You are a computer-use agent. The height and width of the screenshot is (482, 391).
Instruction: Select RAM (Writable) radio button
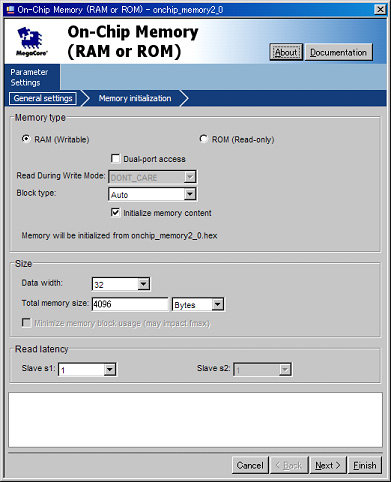26,139
